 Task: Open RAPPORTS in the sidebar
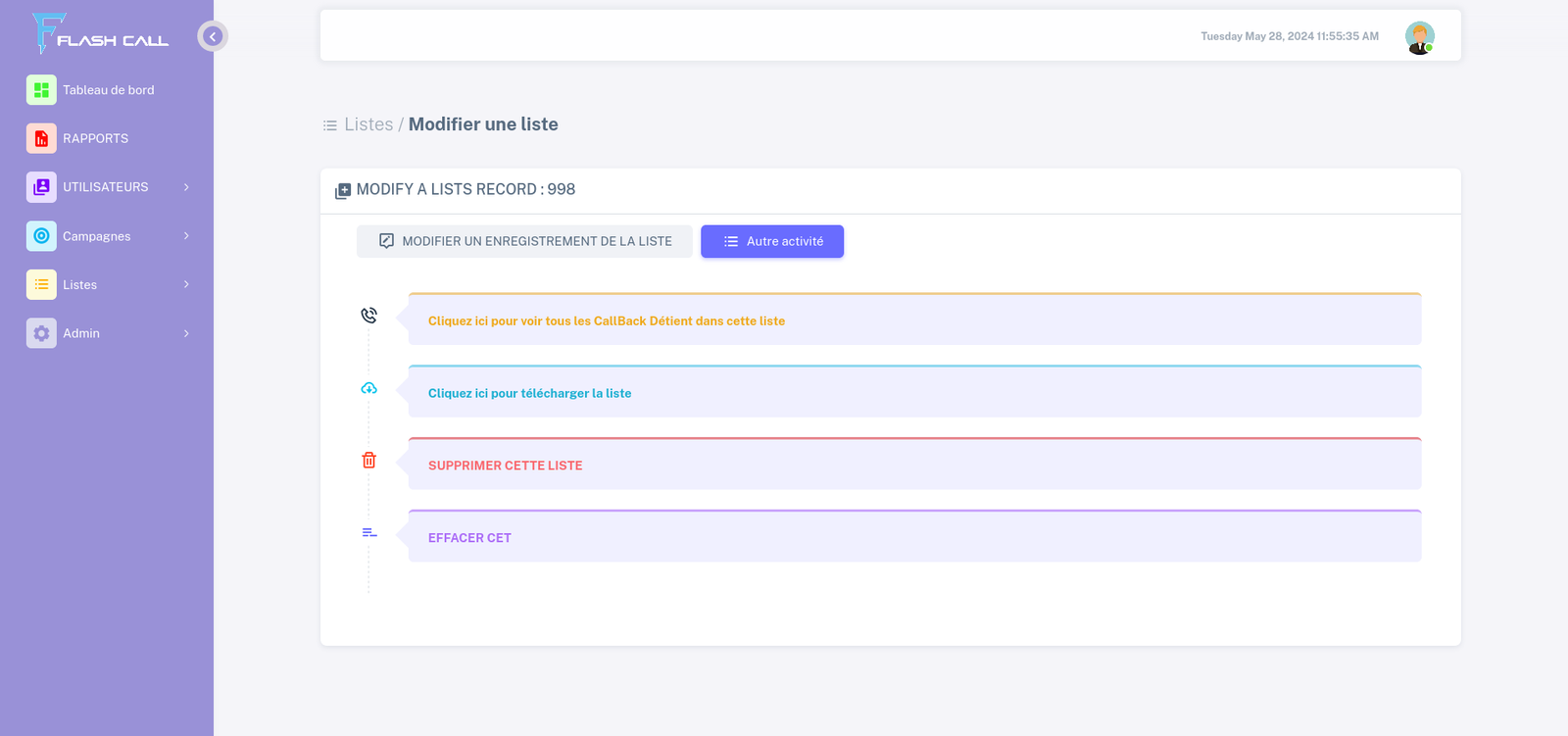point(95,139)
